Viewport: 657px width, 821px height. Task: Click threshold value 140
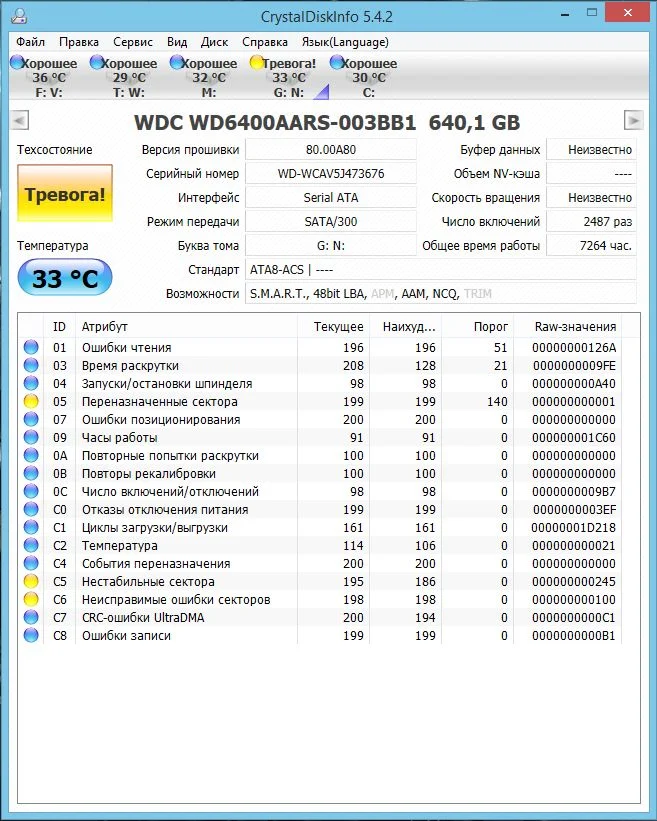[497, 402]
